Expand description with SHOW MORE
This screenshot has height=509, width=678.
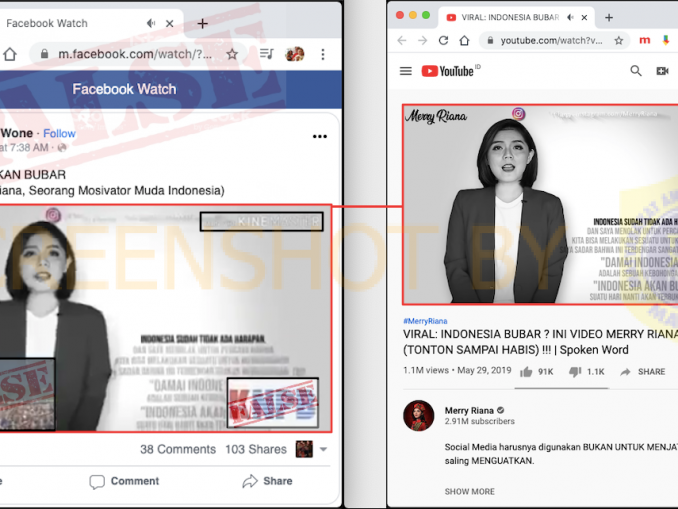pyautogui.click(x=470, y=492)
